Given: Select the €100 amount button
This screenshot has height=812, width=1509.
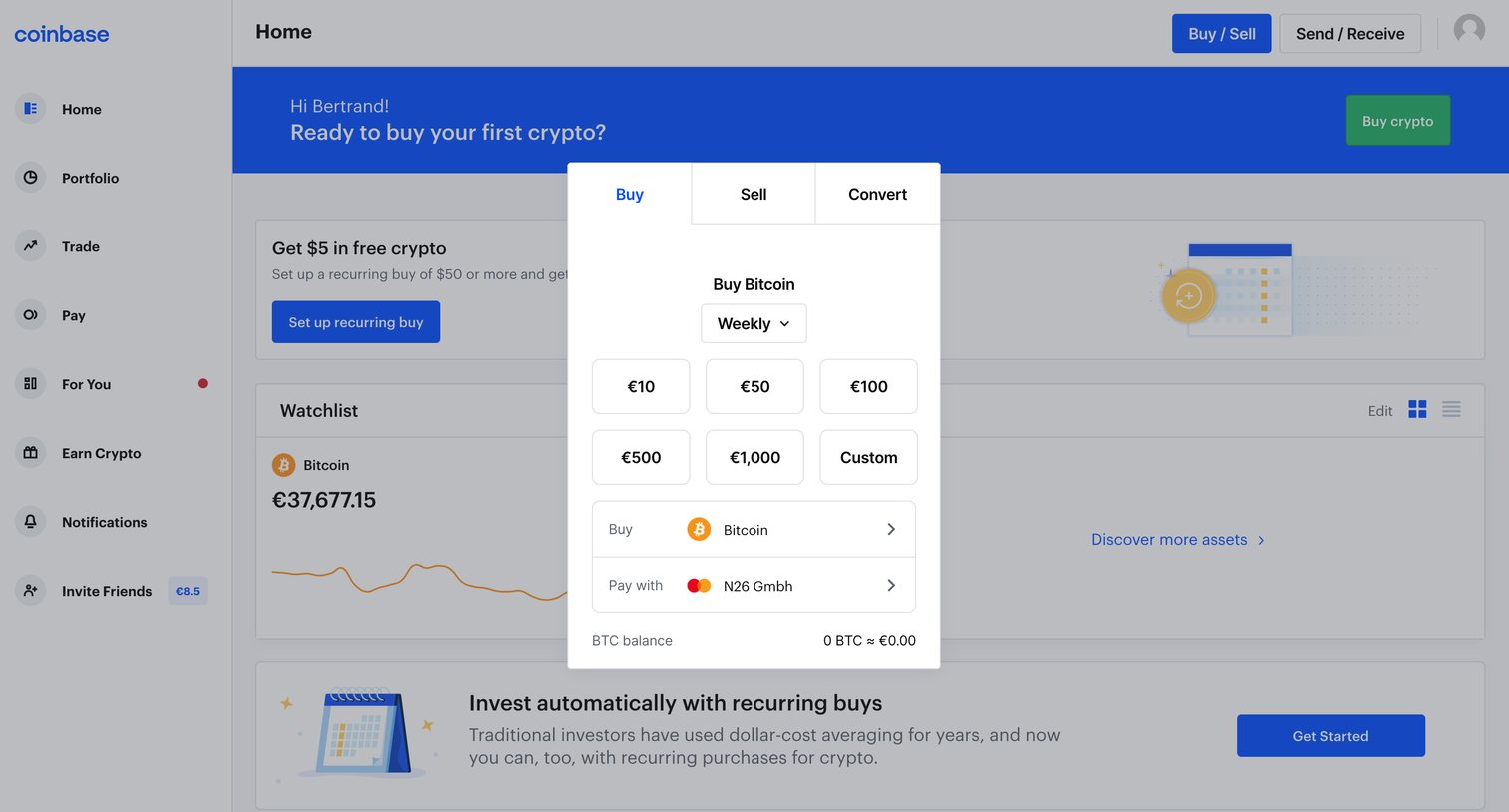Looking at the screenshot, I should 868,386.
